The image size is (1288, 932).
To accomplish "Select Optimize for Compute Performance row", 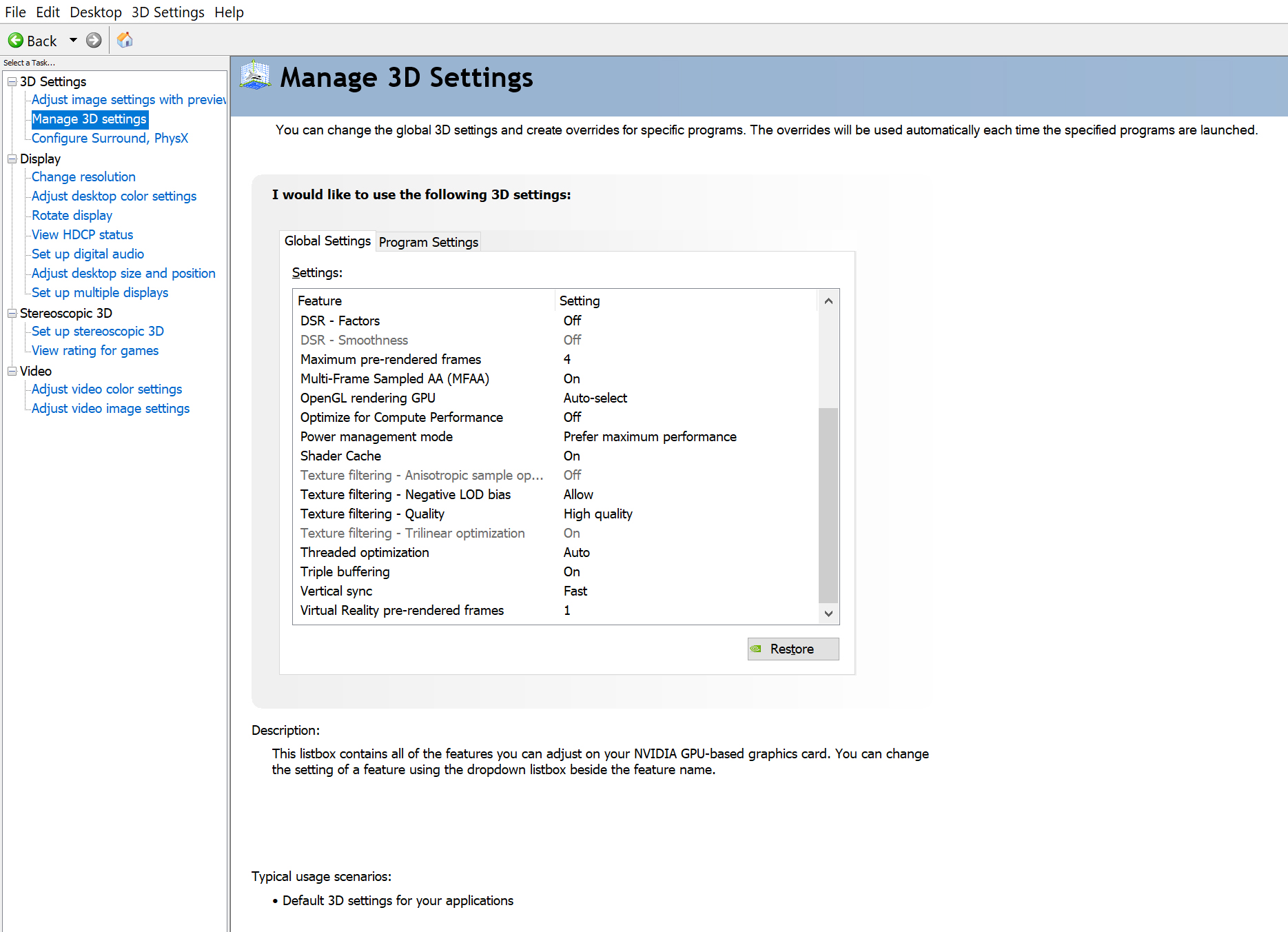I will 555,417.
